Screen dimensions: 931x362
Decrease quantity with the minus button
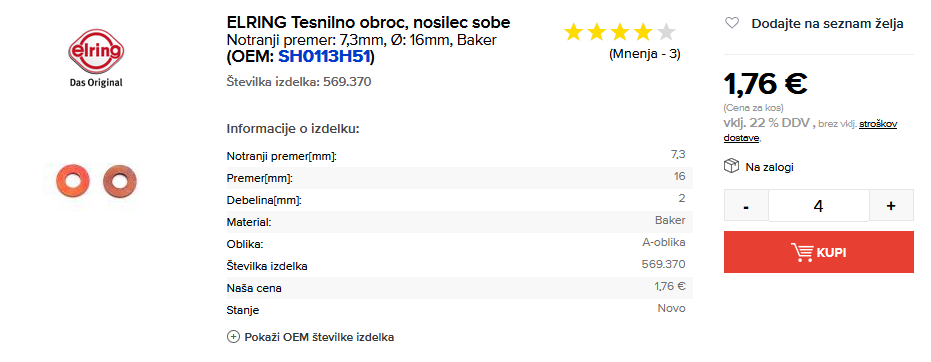(x=746, y=206)
